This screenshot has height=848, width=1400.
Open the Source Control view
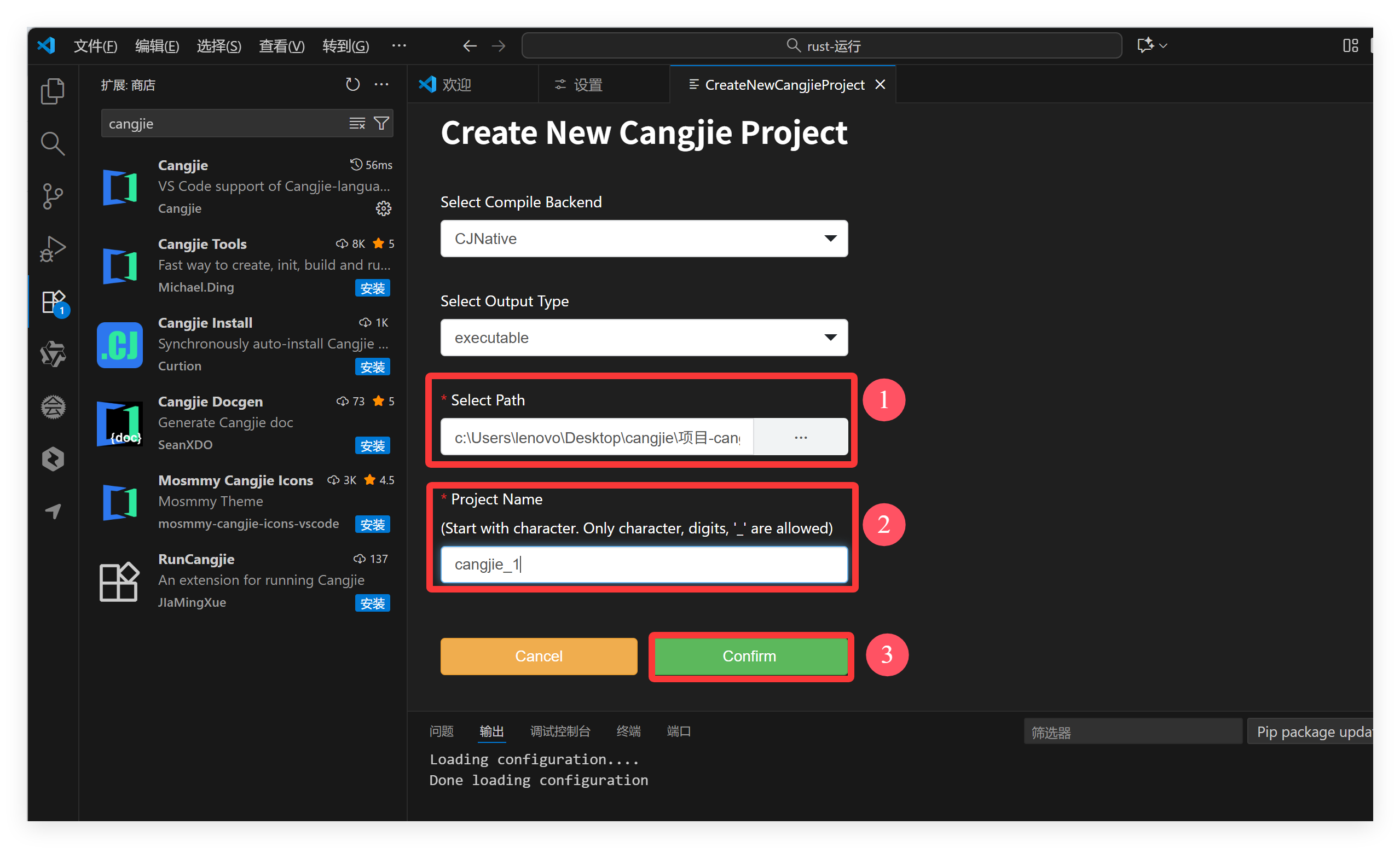click(53, 196)
